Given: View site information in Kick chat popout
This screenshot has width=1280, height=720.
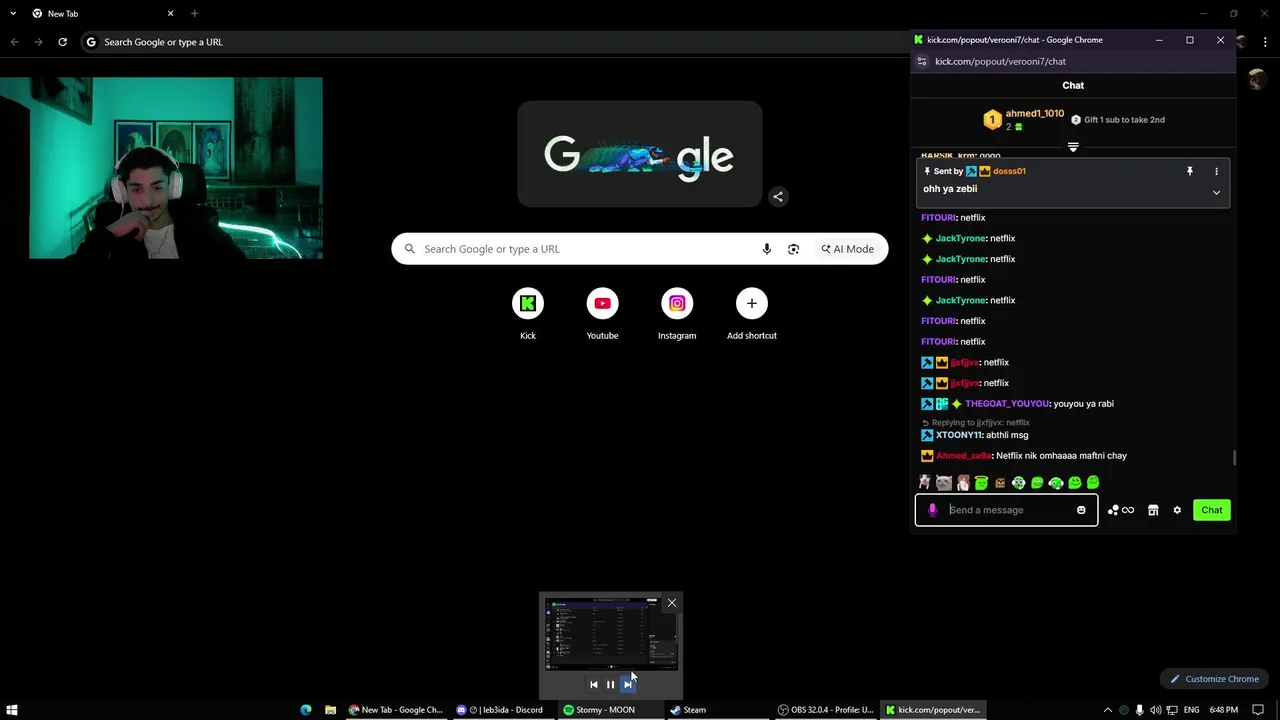Looking at the screenshot, I should coord(922,61).
